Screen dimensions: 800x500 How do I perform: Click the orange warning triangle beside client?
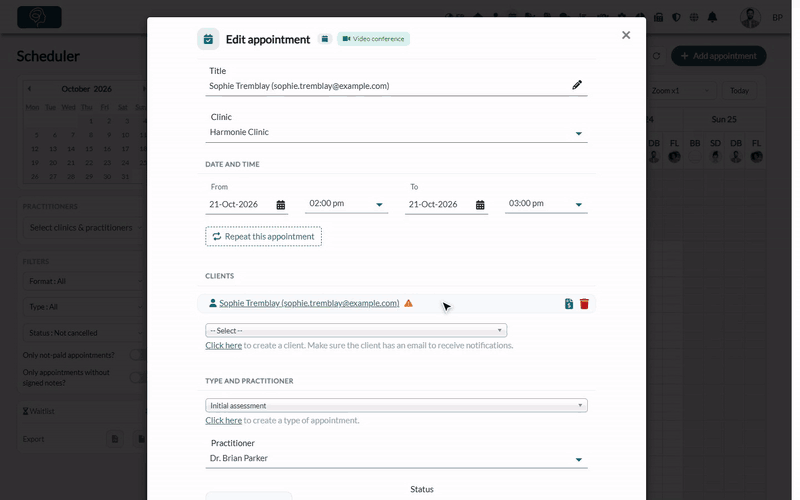point(408,303)
